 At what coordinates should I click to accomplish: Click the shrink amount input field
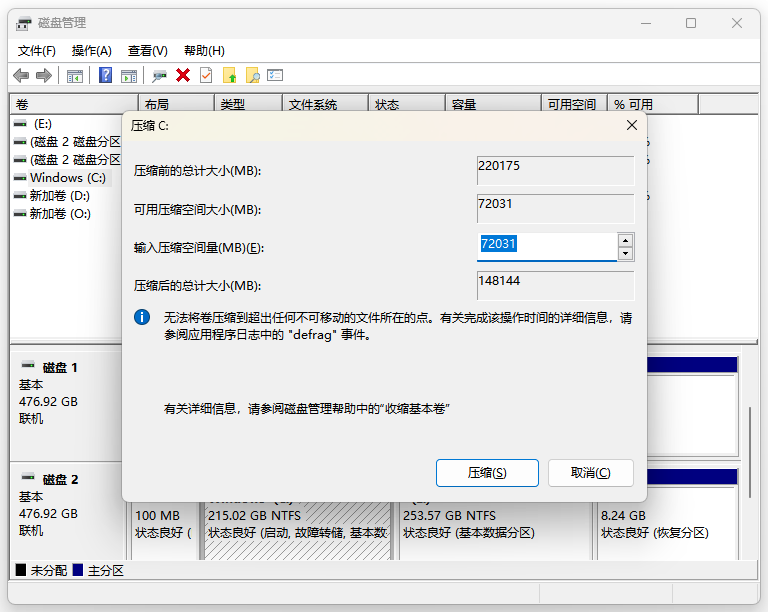click(x=546, y=246)
